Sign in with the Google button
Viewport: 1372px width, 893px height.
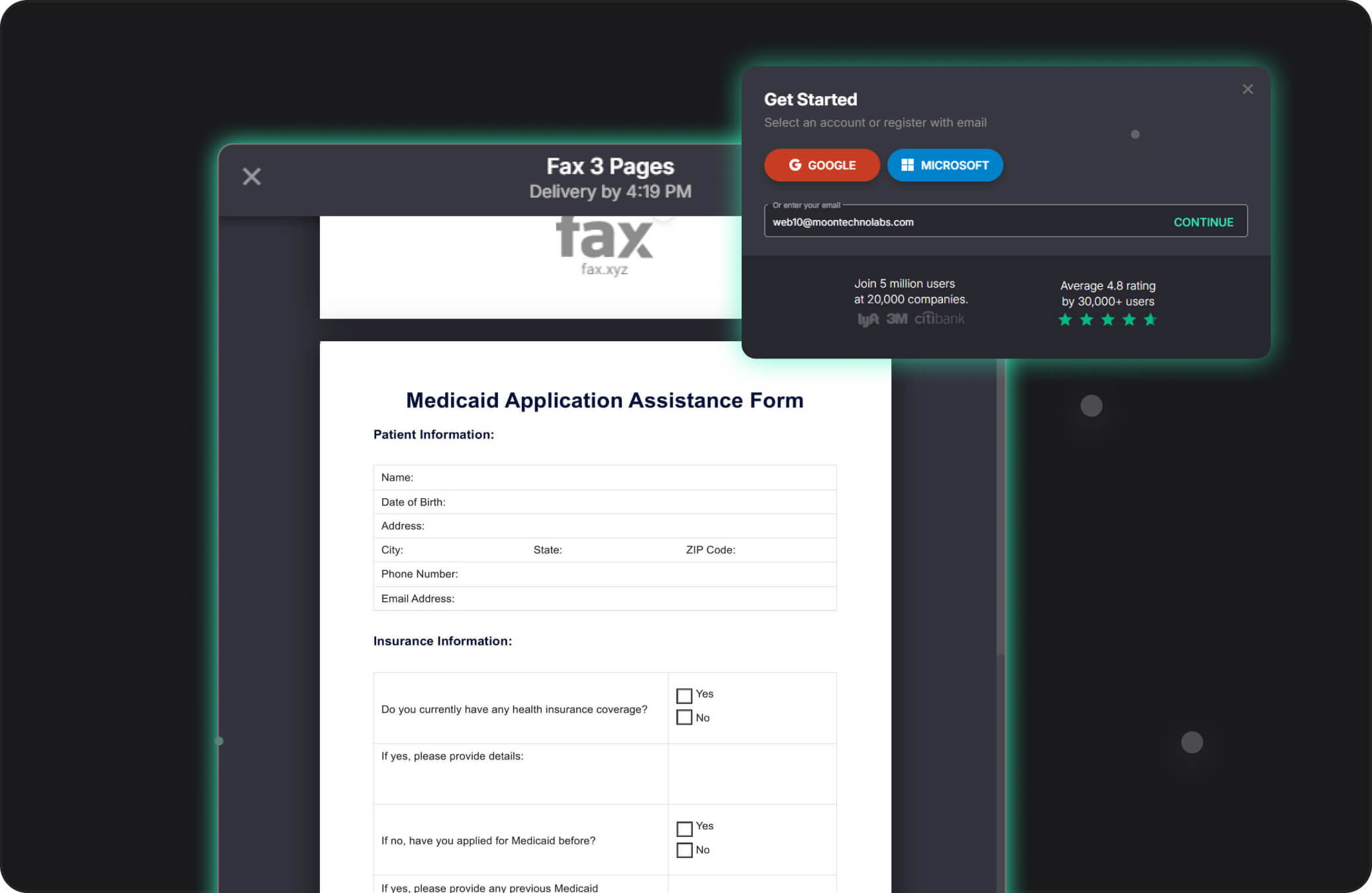coord(822,165)
